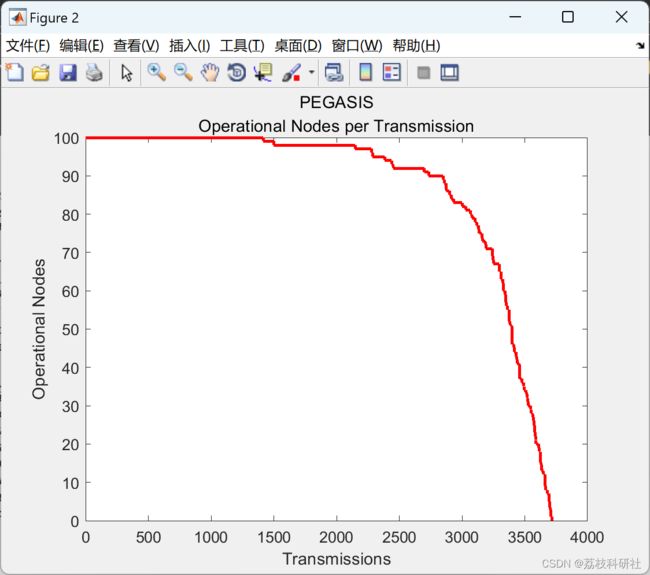Activate the Zoom In tool

tap(157, 73)
